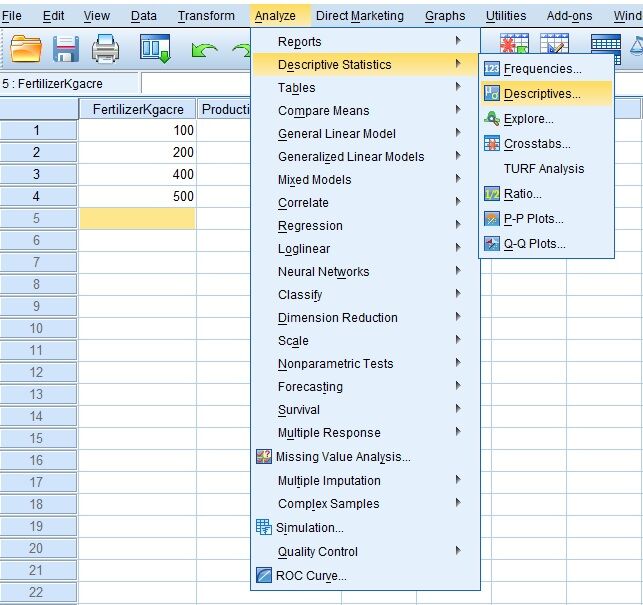Image resolution: width=643 pixels, height=605 pixels.
Task: Open the Graphs menu
Action: click(x=445, y=16)
